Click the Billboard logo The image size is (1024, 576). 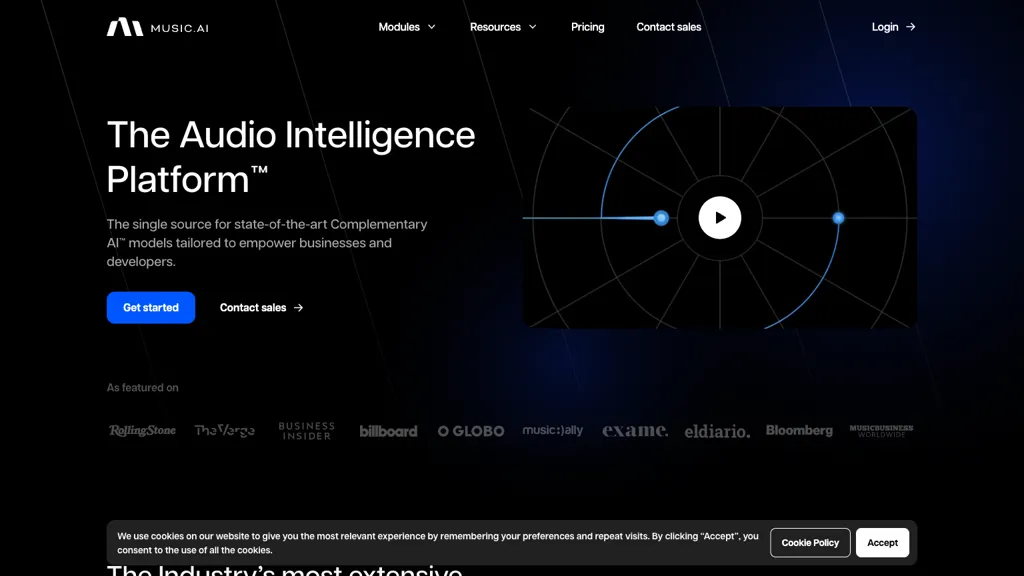click(388, 431)
